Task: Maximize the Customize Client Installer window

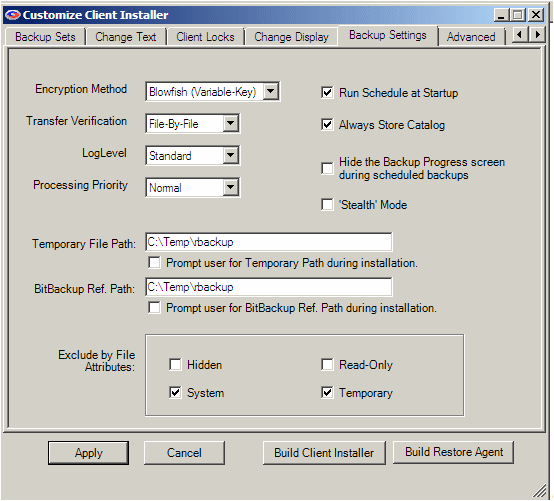Action: click(518, 15)
